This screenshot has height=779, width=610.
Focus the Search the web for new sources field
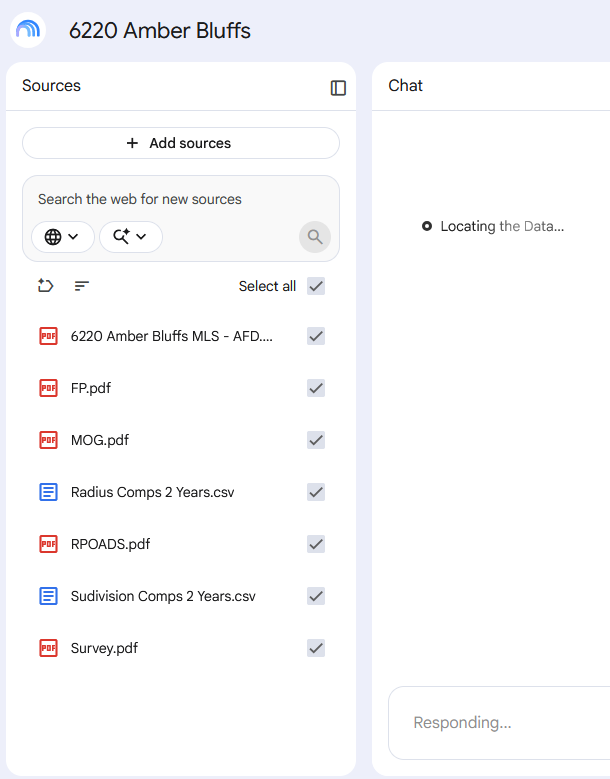click(x=140, y=199)
